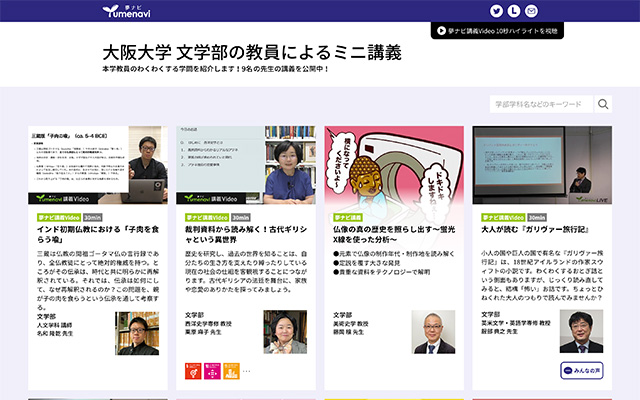The width and height of the screenshot is (640, 400).
Task: Click 文学部 label on ガリヴァー旅行記 card
Action: click(x=491, y=314)
